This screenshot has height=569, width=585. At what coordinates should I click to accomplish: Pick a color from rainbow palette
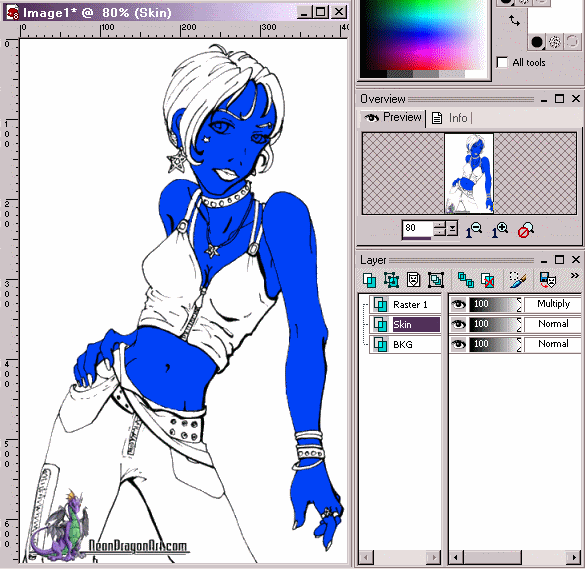(424, 37)
